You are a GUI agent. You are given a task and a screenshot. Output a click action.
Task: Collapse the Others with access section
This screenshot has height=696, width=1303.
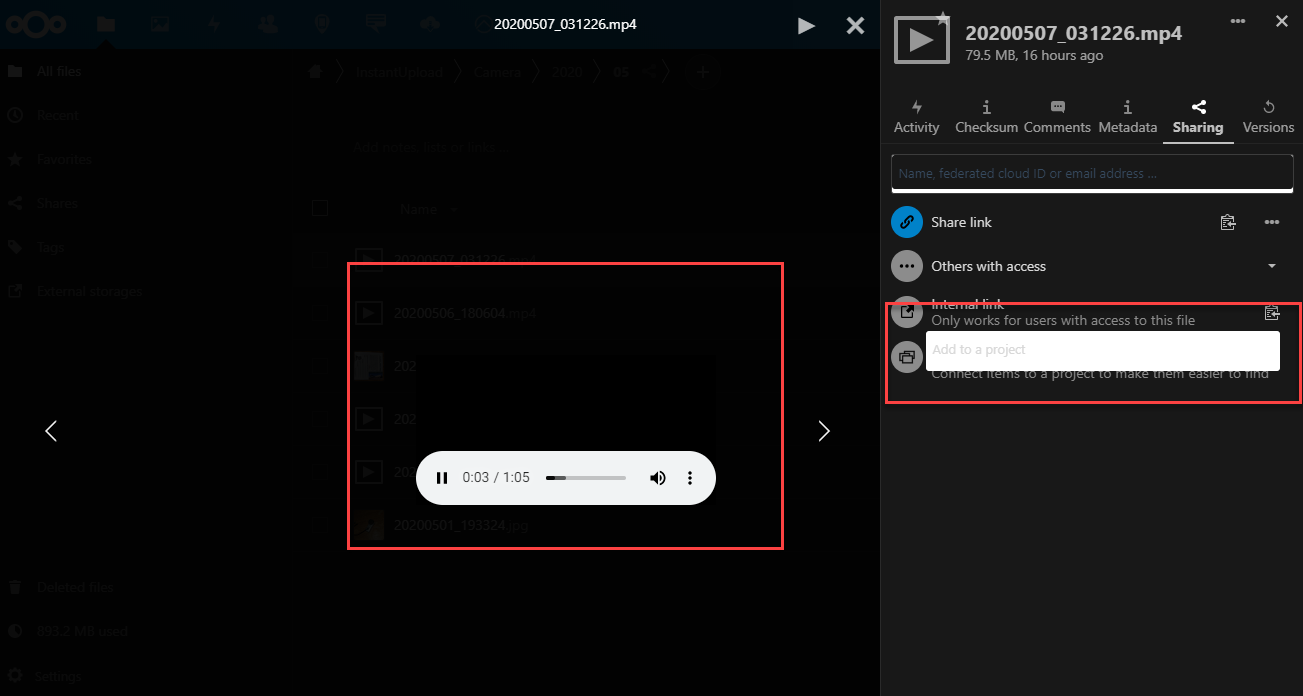click(1271, 266)
